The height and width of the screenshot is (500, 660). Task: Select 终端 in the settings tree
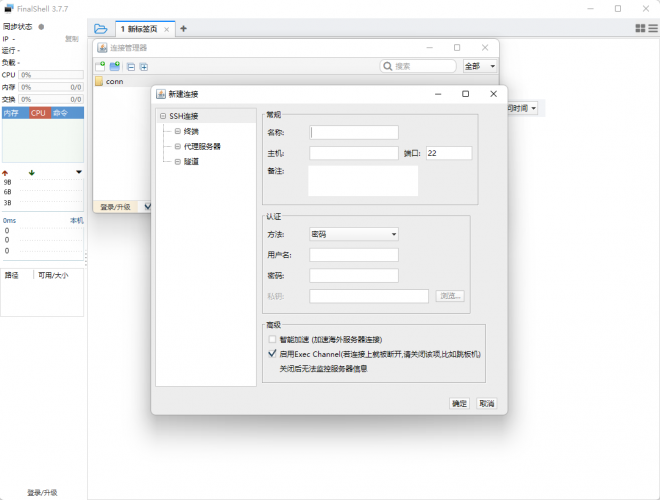click(191, 131)
